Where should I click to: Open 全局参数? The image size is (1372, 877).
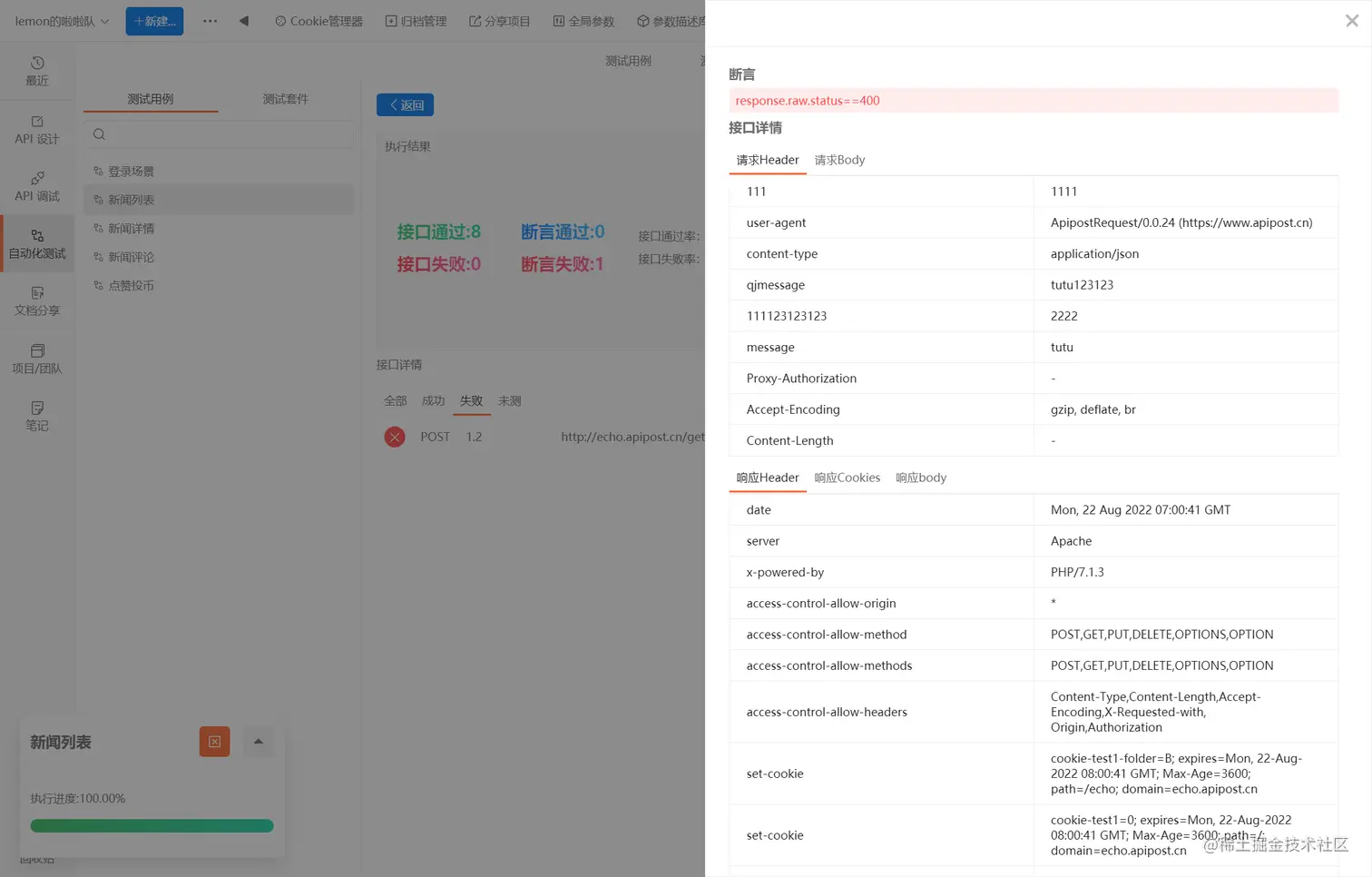pyautogui.click(x=583, y=21)
